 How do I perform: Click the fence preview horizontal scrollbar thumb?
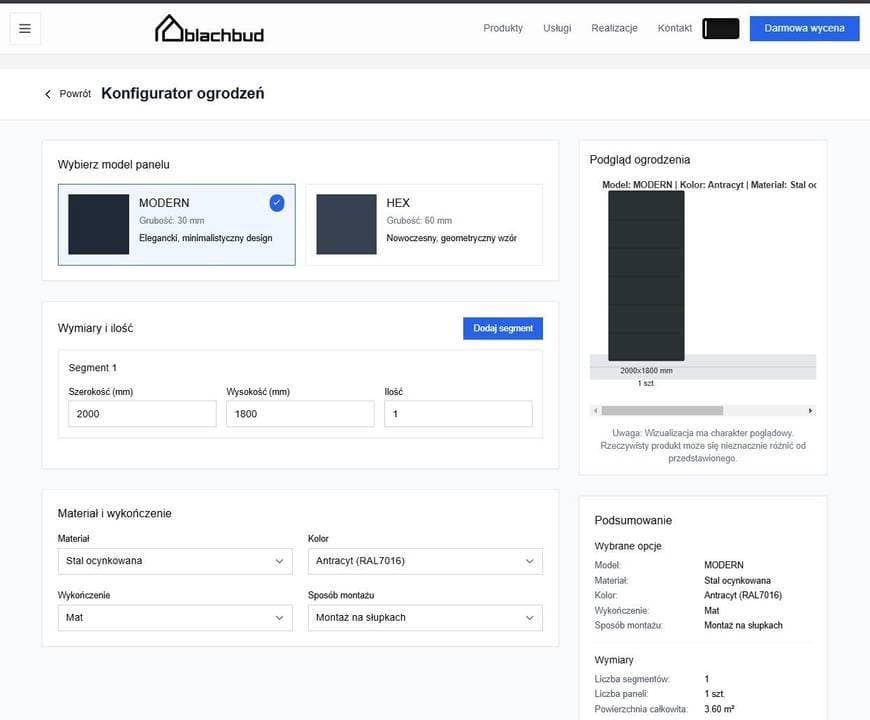click(662, 410)
